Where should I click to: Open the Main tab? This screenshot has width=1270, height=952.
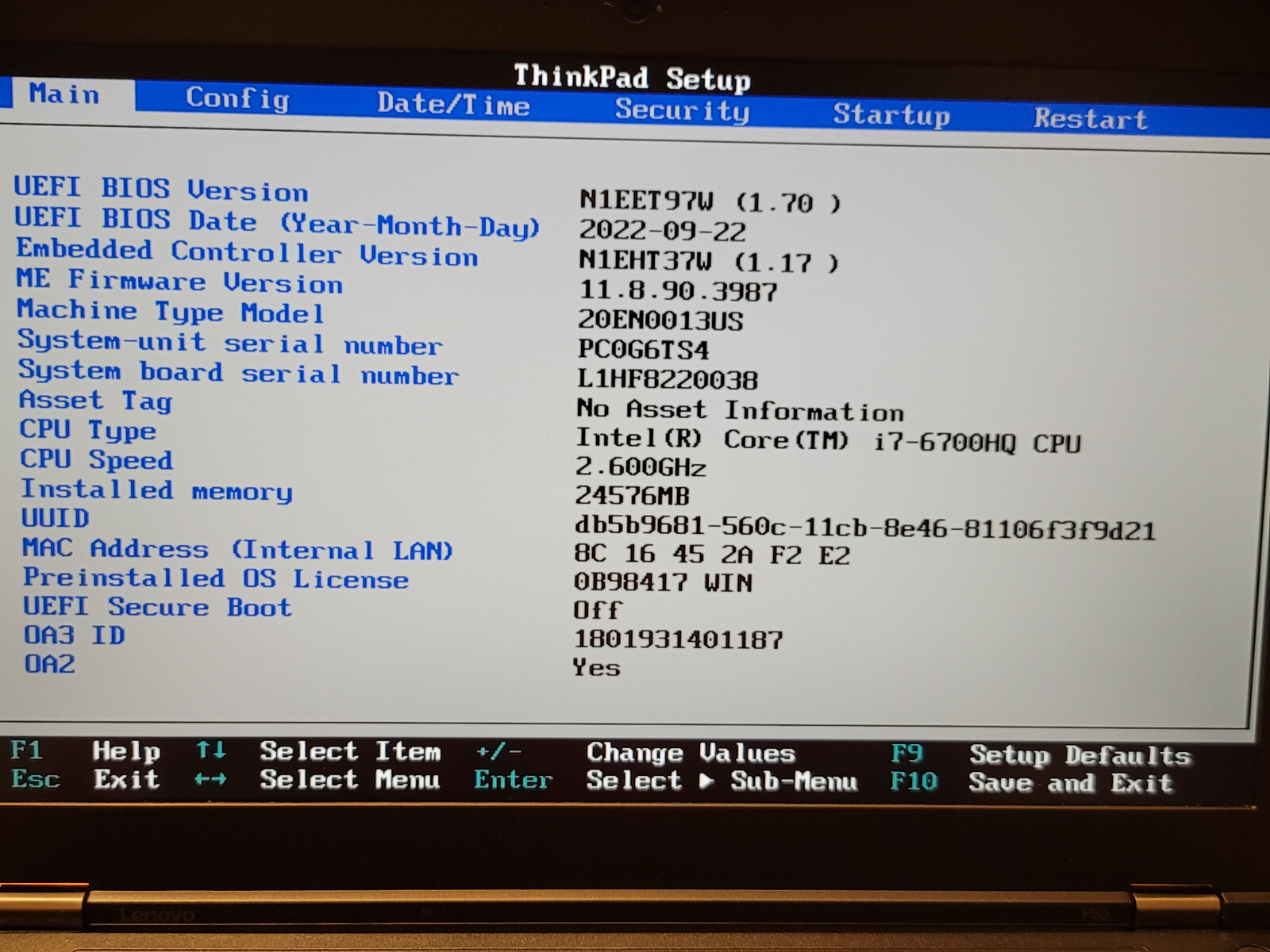click(64, 94)
